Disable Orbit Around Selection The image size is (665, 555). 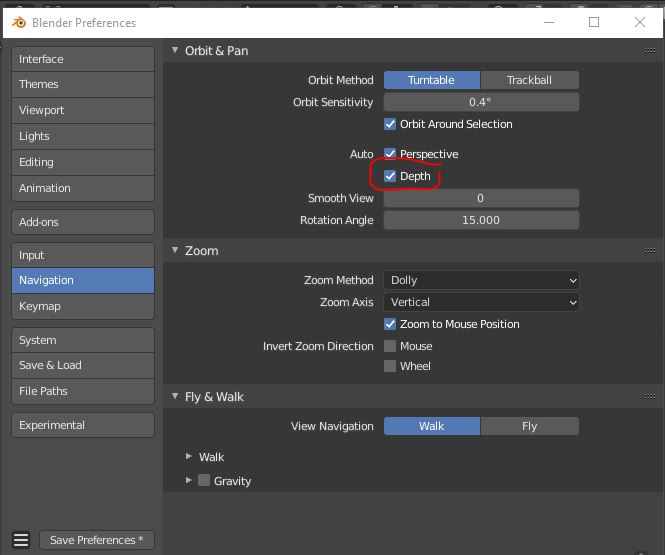point(391,124)
